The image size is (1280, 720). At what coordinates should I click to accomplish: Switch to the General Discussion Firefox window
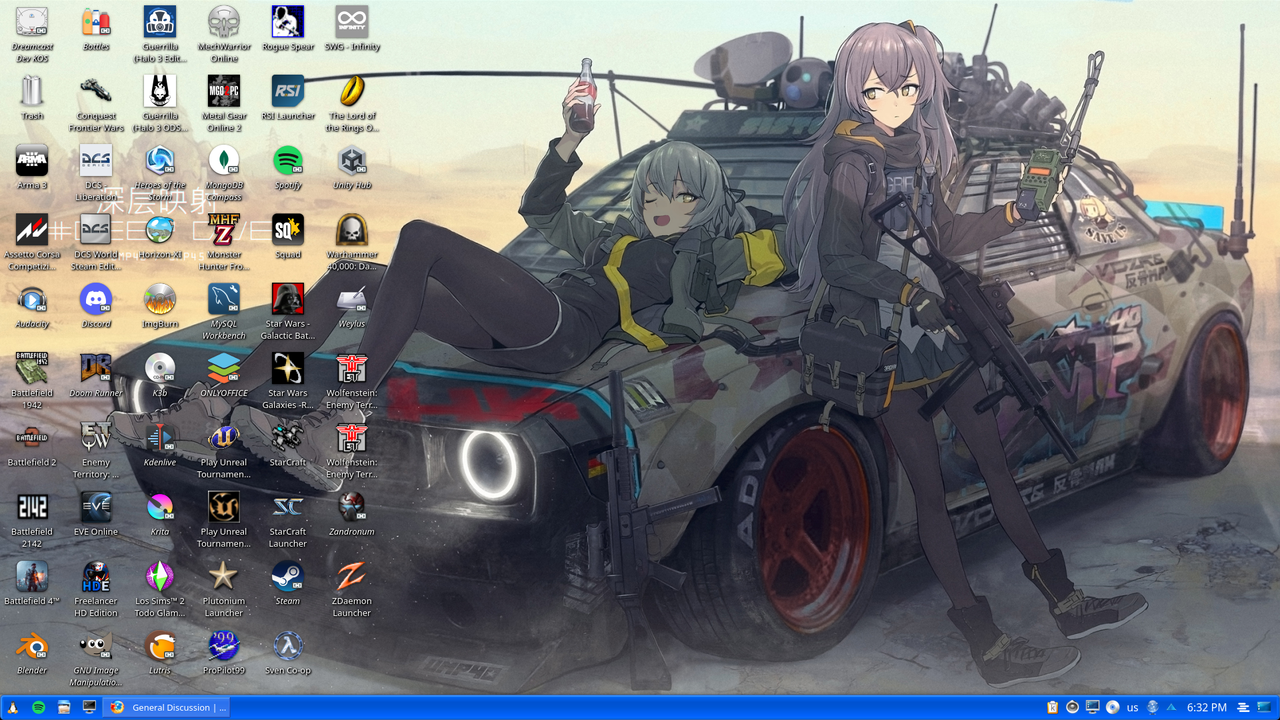coord(168,708)
